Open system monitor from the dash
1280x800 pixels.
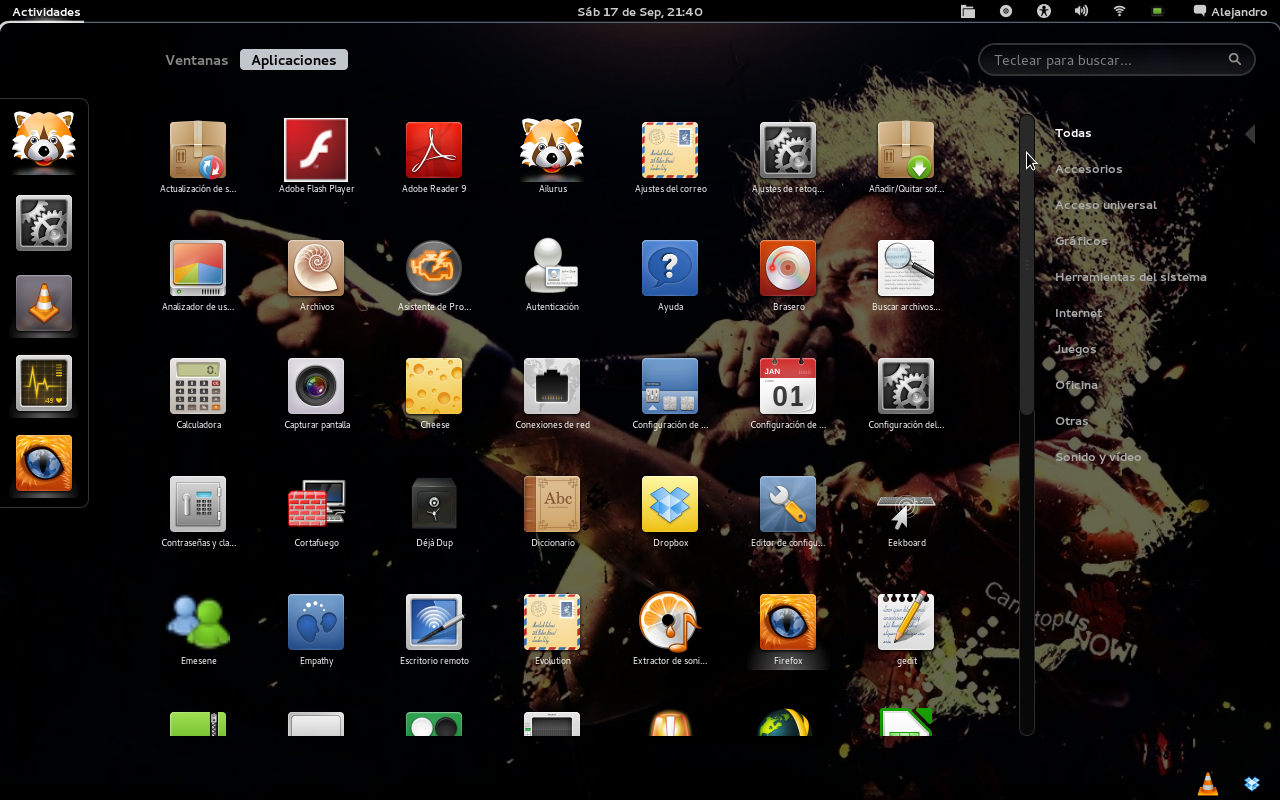pos(44,383)
